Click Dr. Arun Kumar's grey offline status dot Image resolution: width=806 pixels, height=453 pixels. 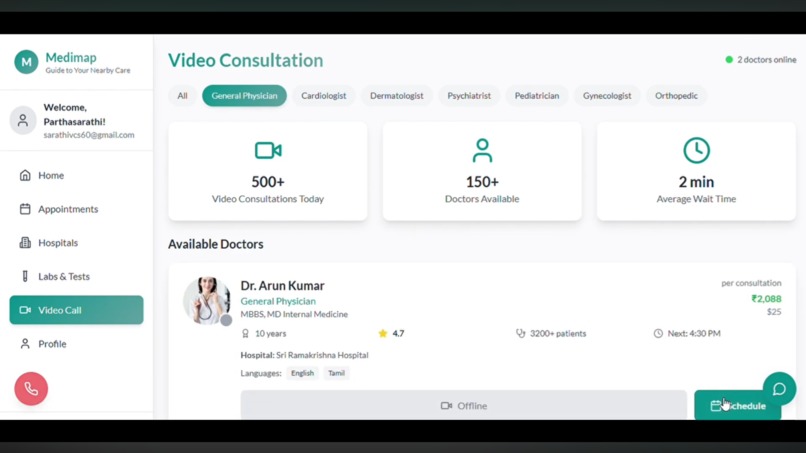click(x=226, y=320)
